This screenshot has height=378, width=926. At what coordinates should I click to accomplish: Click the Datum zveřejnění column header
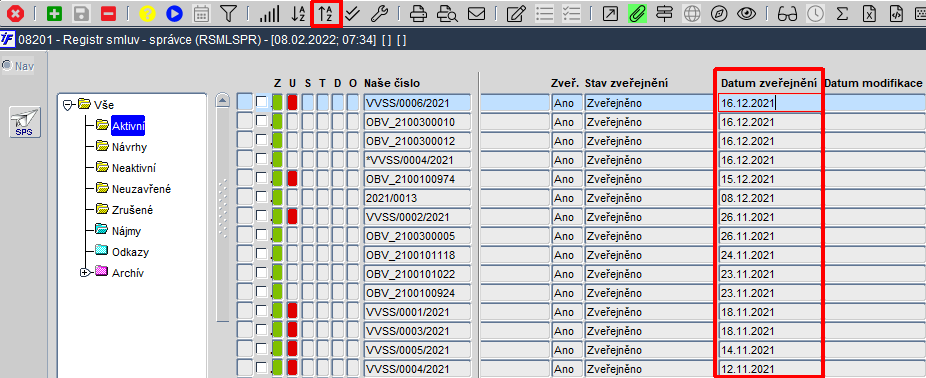(x=769, y=83)
